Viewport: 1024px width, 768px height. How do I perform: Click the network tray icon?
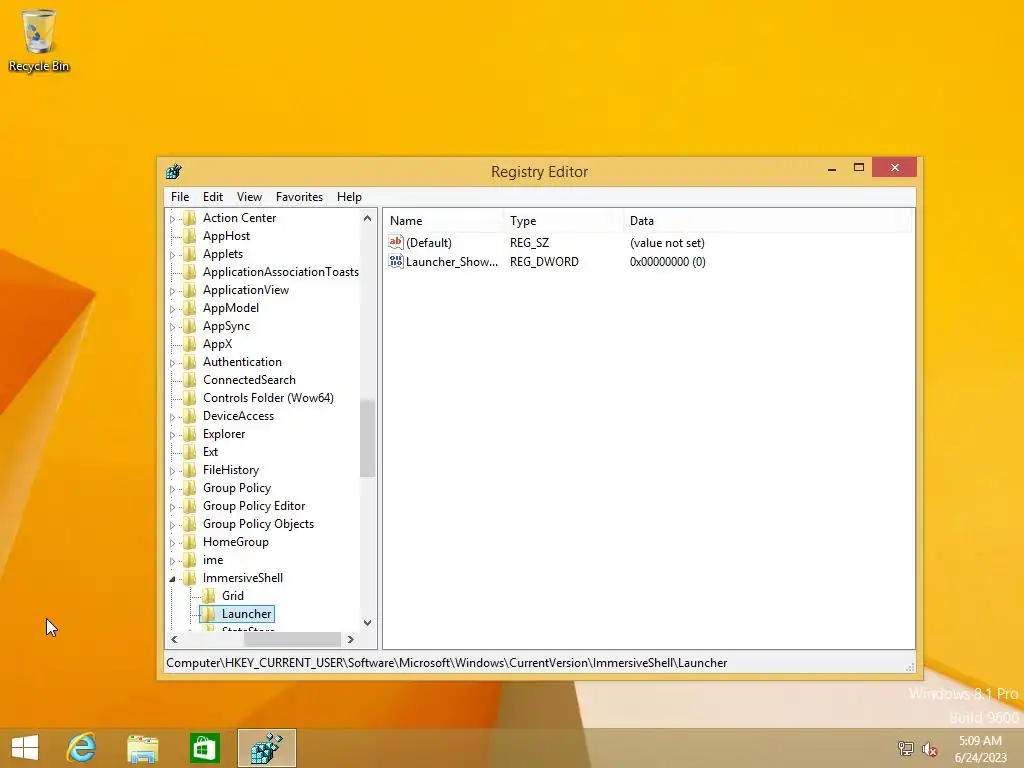pyautogui.click(x=905, y=748)
